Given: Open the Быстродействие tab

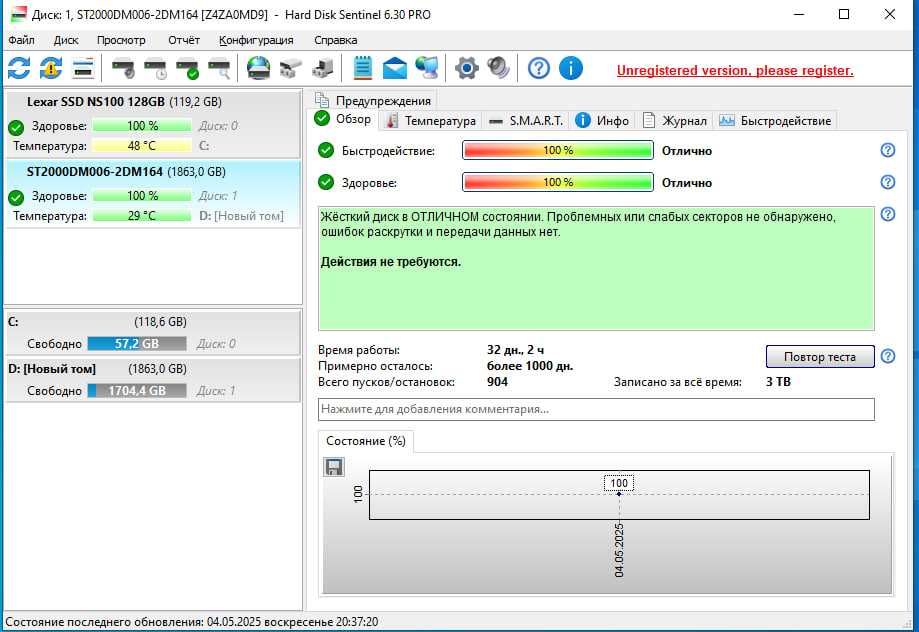Looking at the screenshot, I should pyautogui.click(x=775, y=121).
